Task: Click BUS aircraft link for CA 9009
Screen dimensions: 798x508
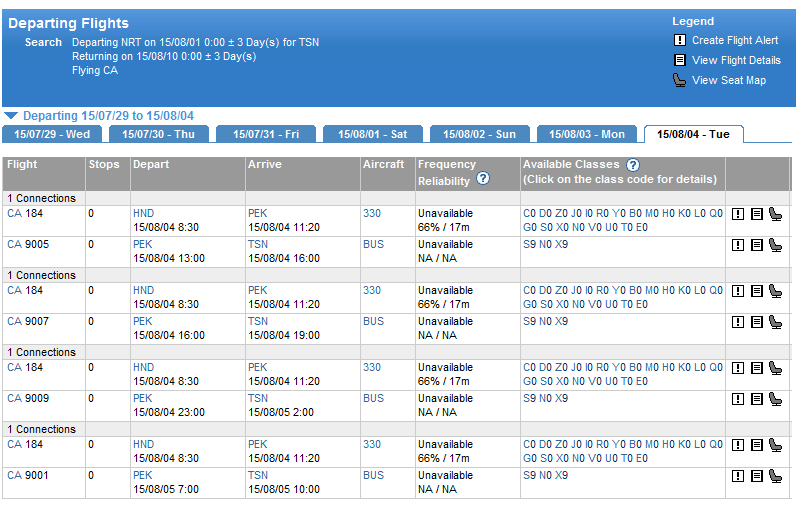Action: click(374, 398)
